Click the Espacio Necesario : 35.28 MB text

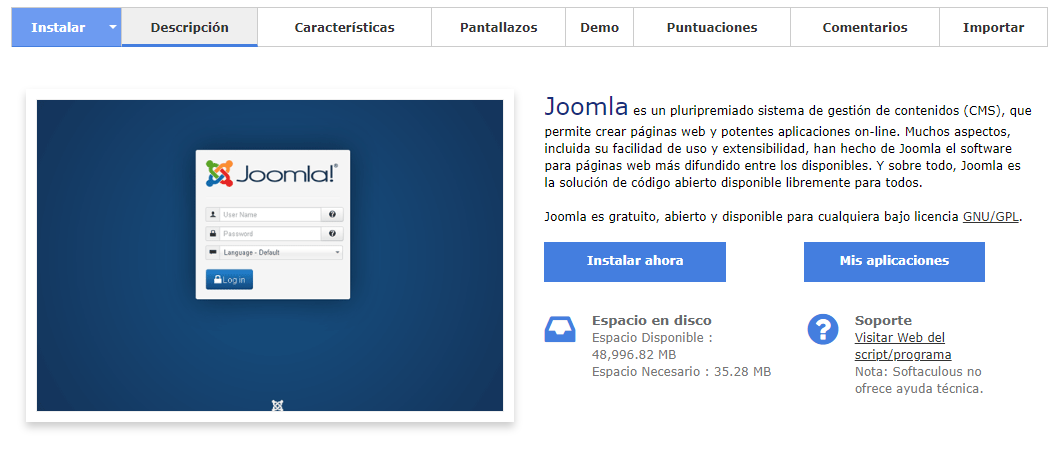point(682,371)
